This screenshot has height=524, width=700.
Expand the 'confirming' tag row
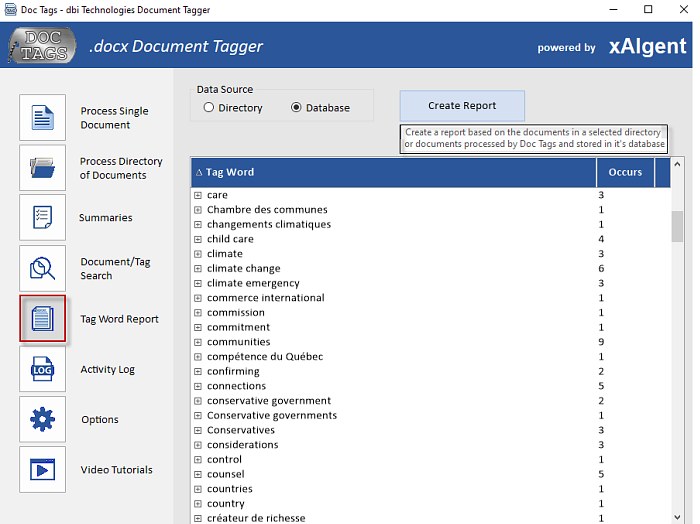[198, 371]
